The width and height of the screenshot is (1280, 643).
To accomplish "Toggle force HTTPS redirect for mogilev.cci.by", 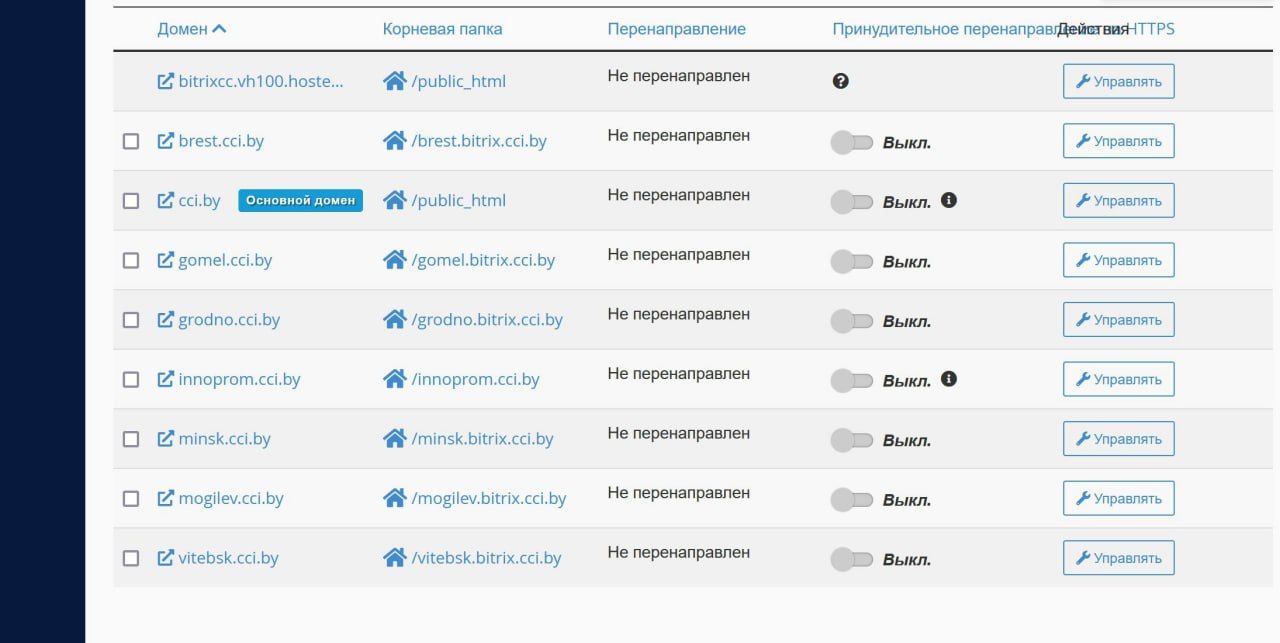I will point(852,500).
